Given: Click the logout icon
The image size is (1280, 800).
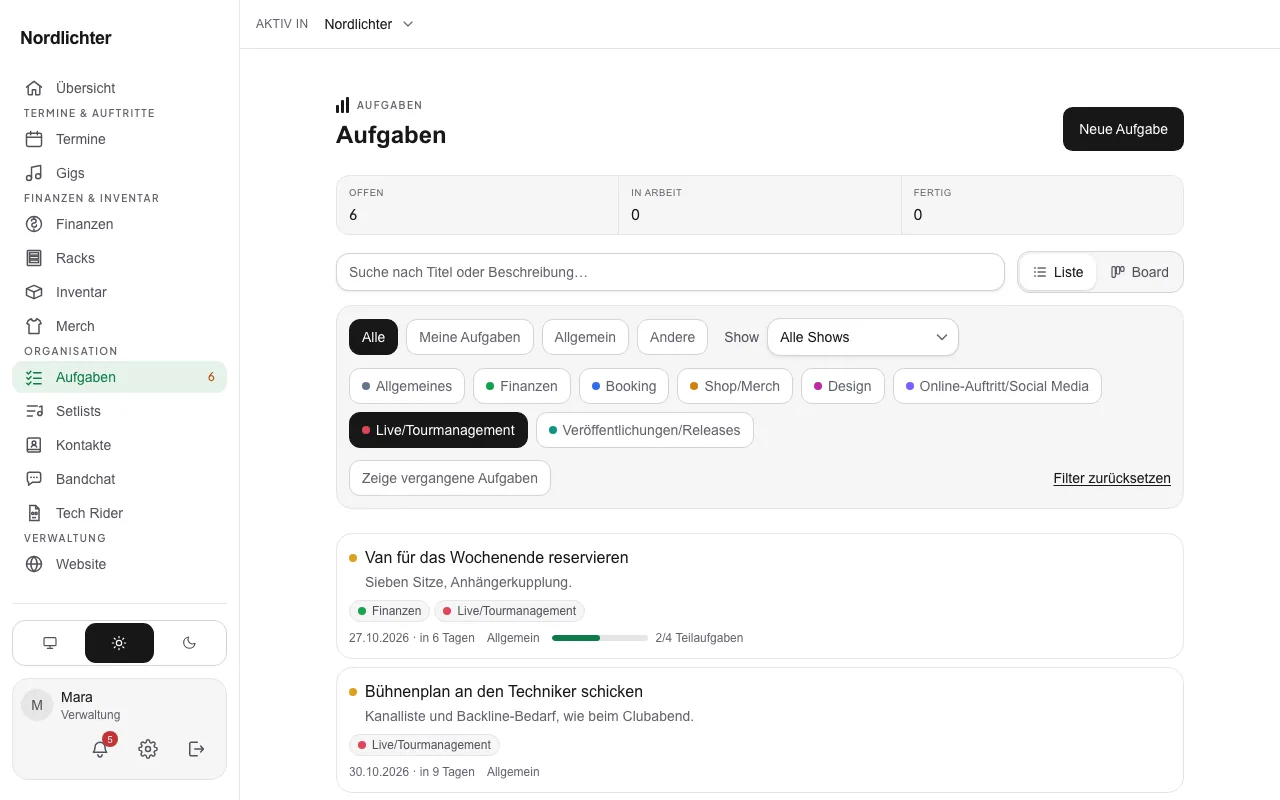Looking at the screenshot, I should 196,749.
